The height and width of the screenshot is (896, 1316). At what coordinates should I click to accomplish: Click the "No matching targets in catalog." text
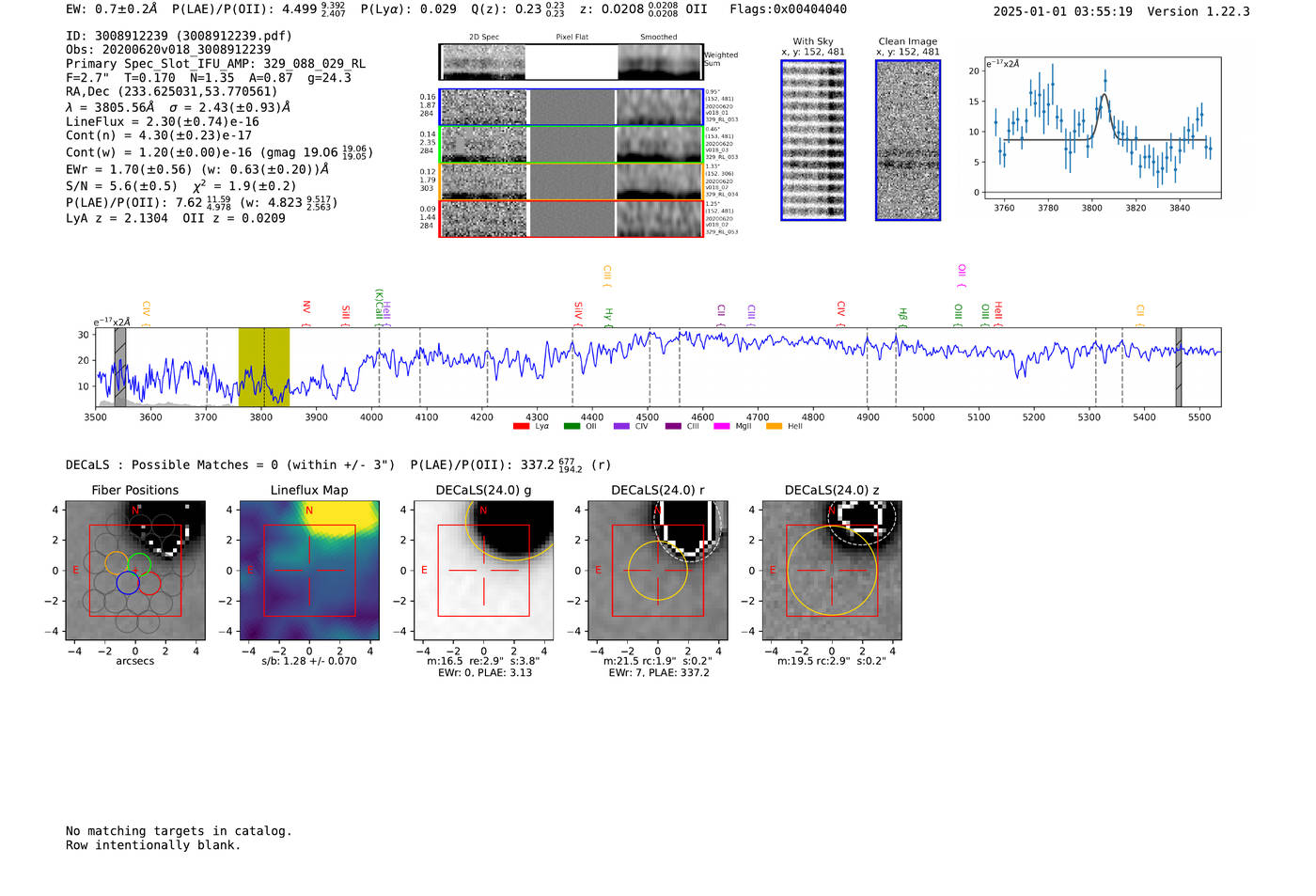coord(179,831)
